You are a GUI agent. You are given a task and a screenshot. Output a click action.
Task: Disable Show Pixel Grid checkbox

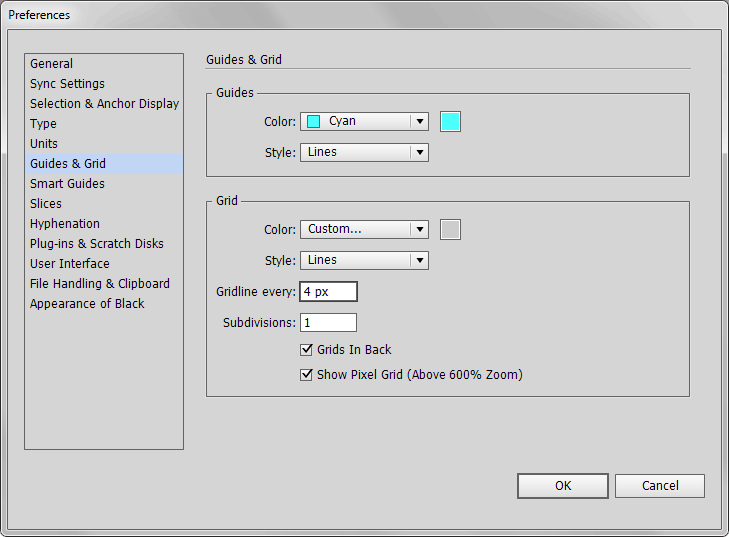(306, 375)
